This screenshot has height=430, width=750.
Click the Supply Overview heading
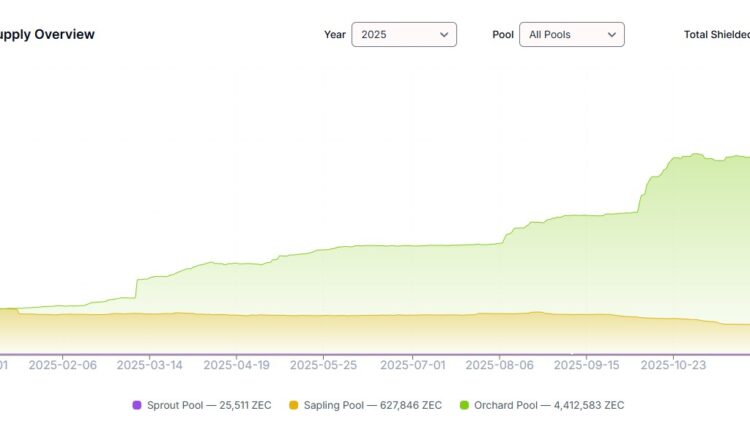[47, 34]
